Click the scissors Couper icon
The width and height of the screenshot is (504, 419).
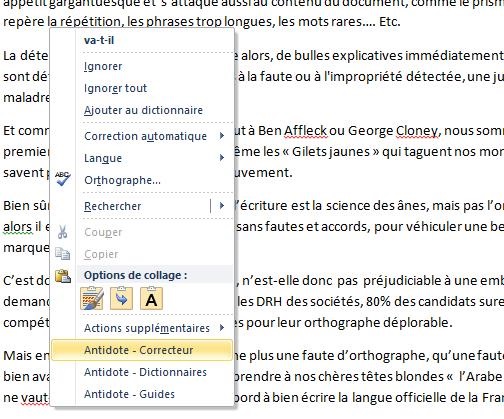62,232
